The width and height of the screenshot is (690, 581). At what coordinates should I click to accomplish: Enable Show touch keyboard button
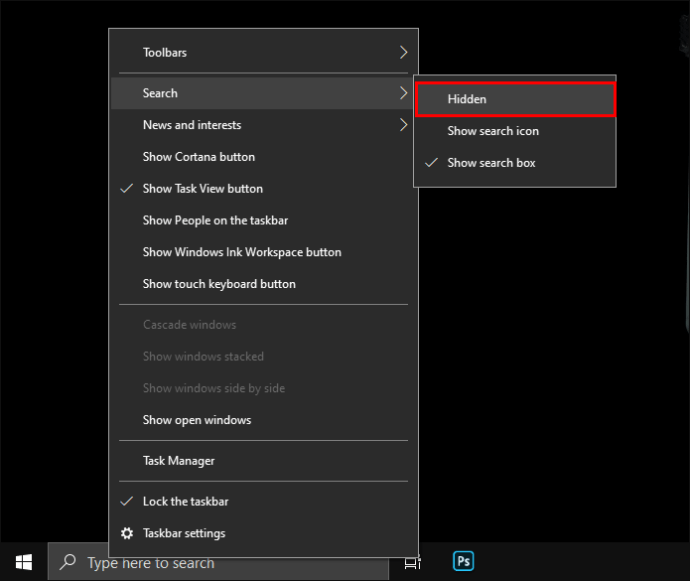pos(264,284)
